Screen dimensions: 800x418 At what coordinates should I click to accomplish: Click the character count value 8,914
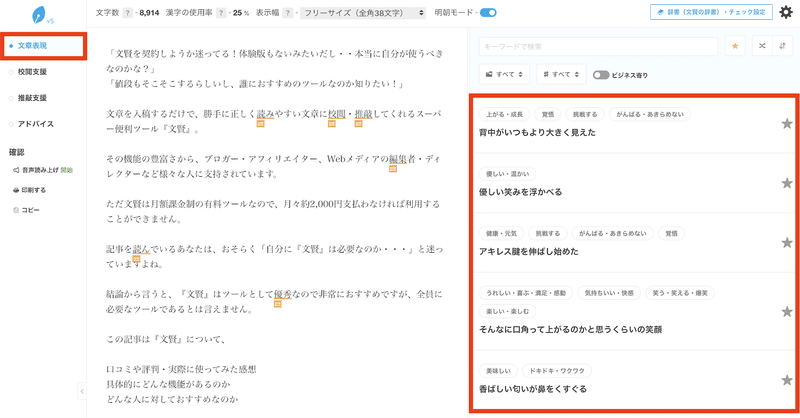pyautogui.click(x=149, y=13)
